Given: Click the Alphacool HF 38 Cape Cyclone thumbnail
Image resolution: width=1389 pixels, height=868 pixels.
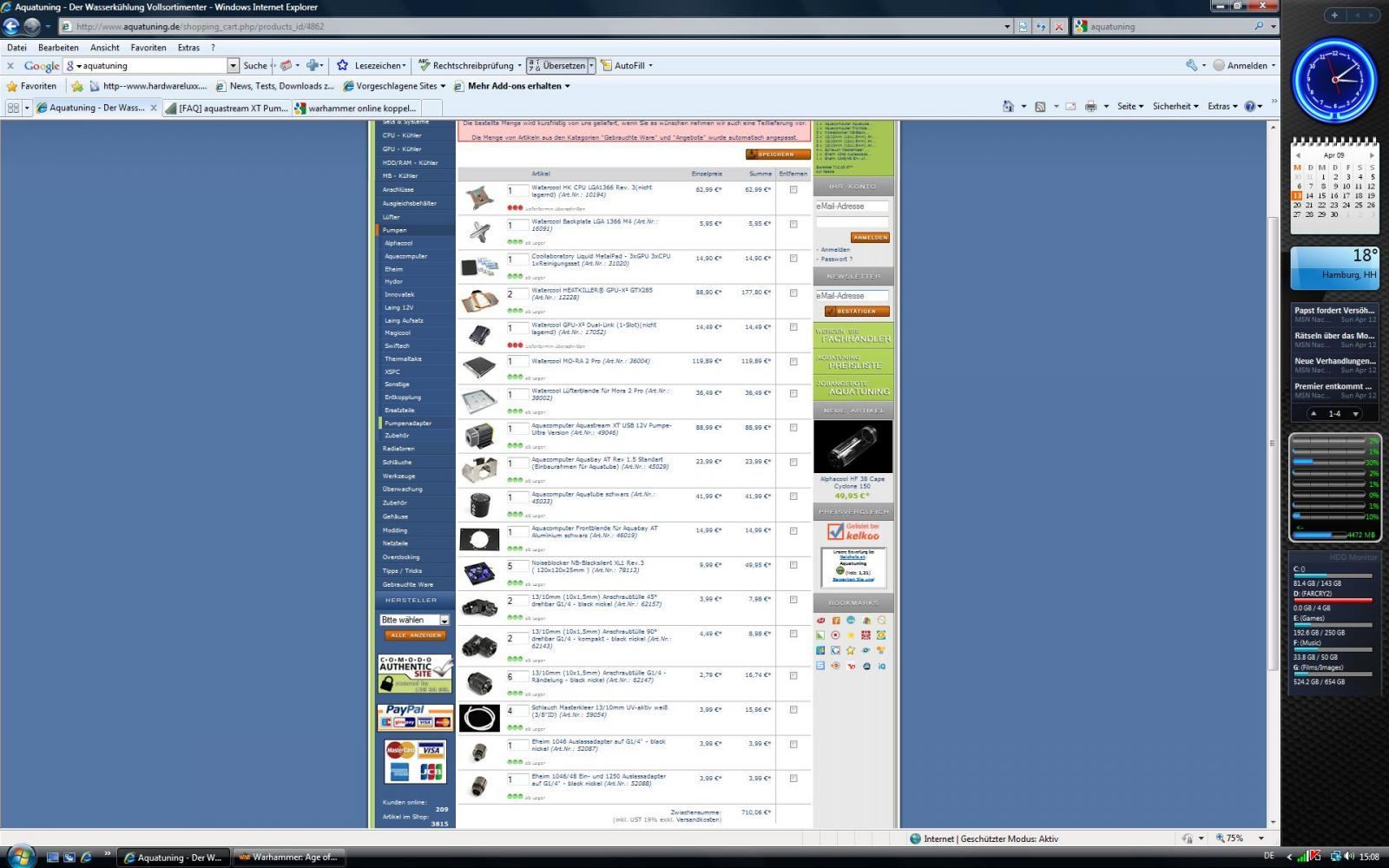Looking at the screenshot, I should coord(852,447).
